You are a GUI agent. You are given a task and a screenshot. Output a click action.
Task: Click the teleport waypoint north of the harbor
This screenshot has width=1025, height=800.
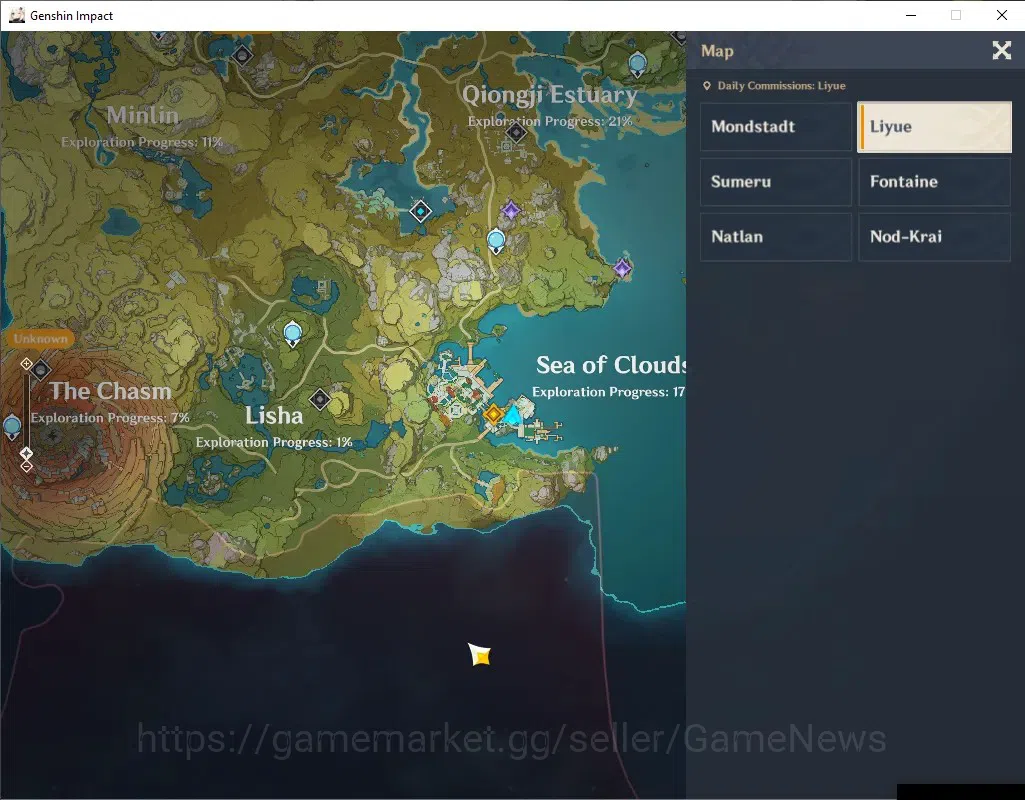[496, 241]
